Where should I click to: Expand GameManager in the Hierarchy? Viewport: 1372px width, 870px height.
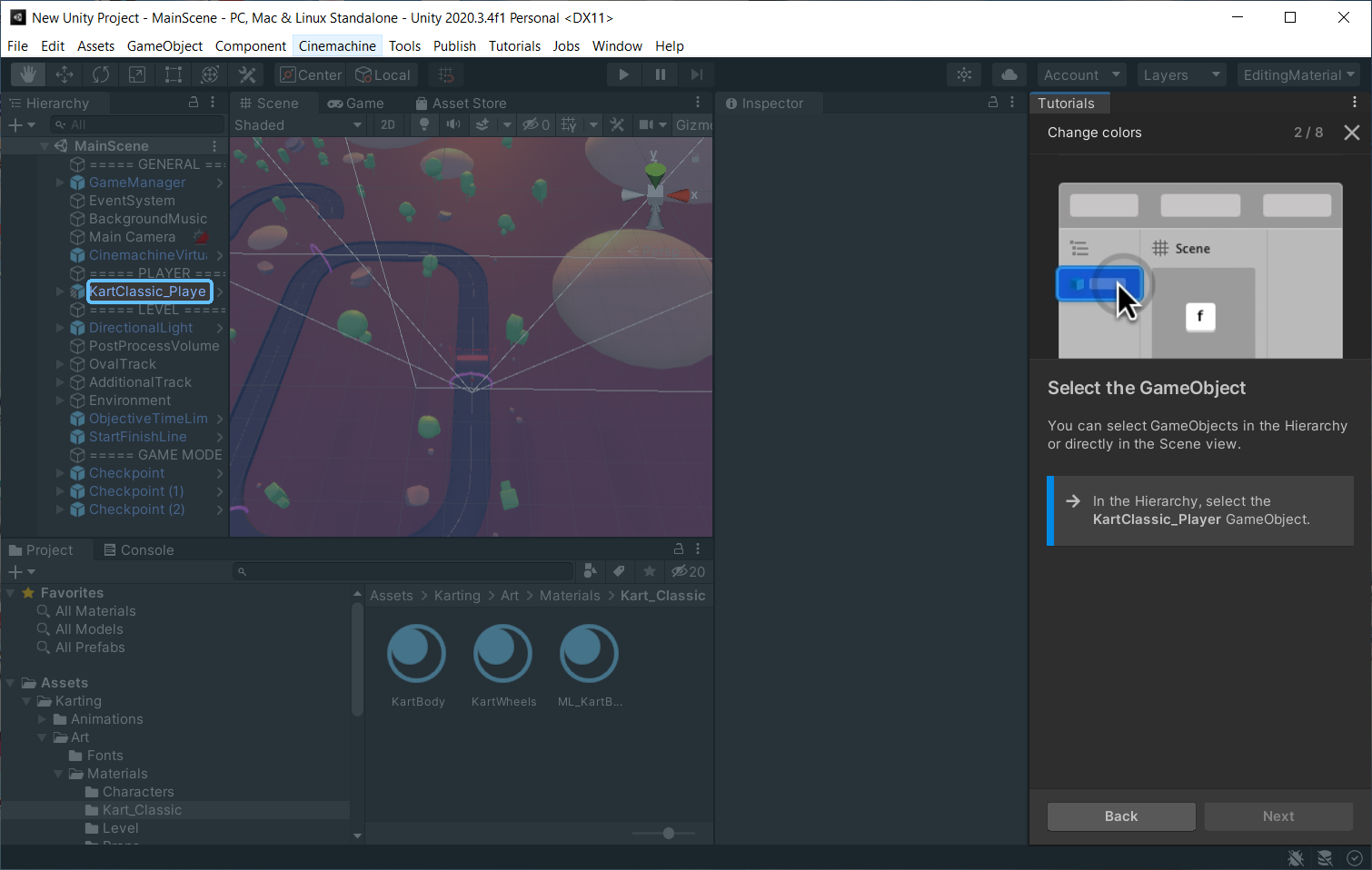[x=61, y=182]
